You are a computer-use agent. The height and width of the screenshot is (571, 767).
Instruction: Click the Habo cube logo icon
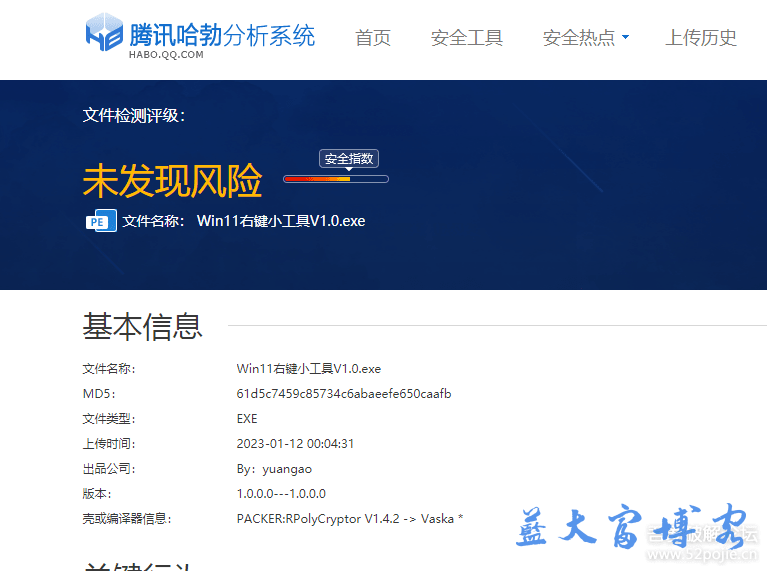tap(104, 32)
